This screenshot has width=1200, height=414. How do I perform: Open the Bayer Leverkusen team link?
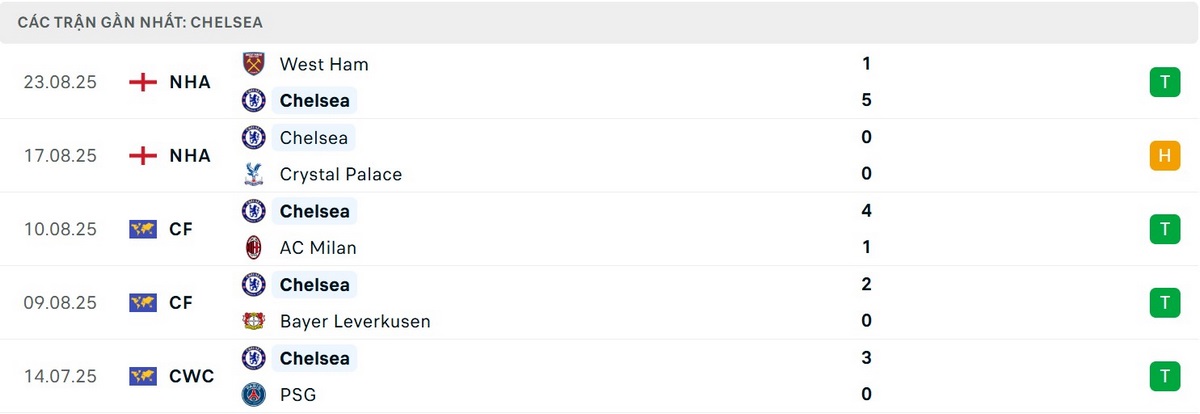tap(355, 321)
